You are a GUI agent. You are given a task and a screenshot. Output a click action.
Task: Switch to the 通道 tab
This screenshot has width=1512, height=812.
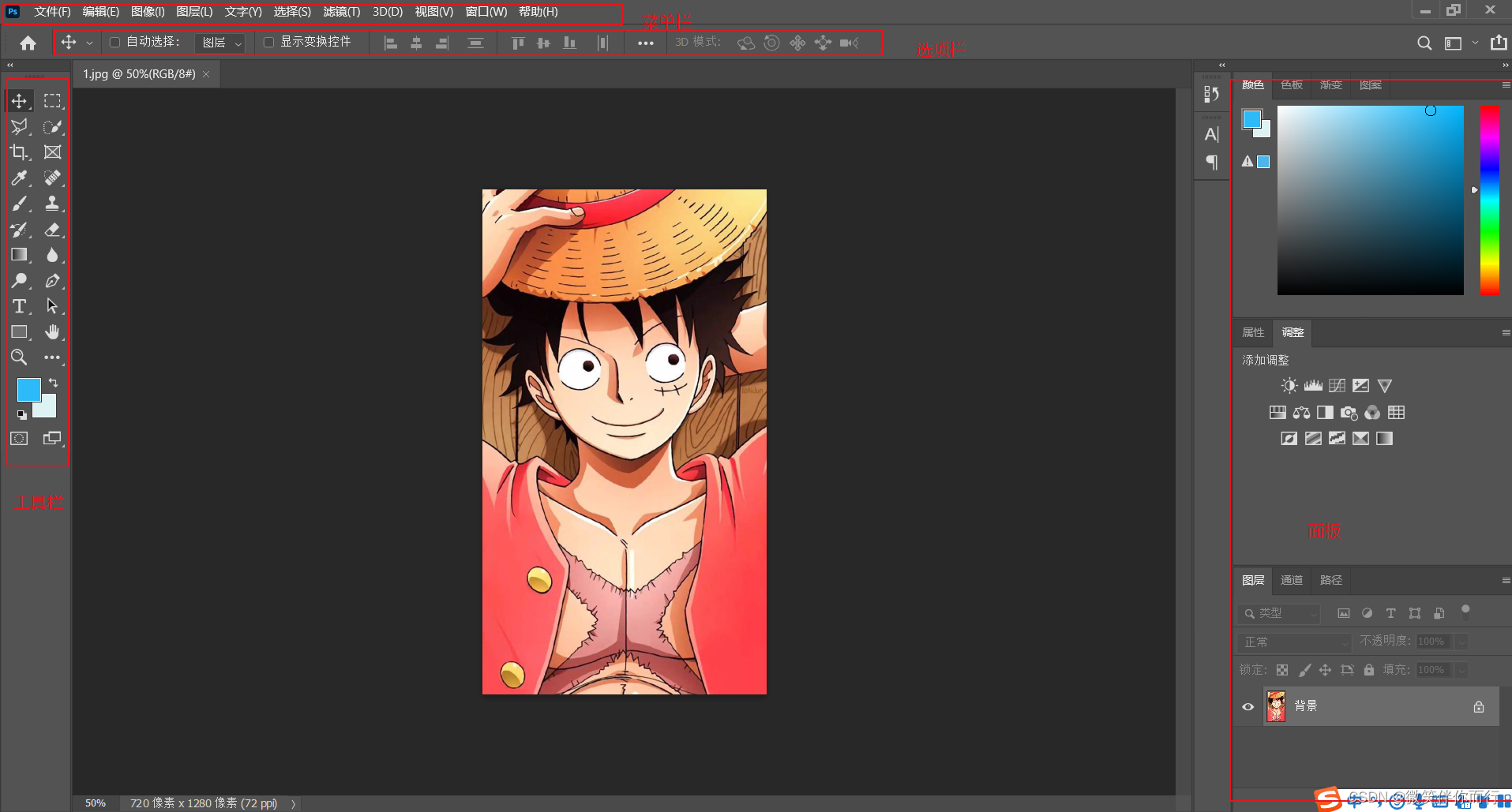pos(1292,580)
